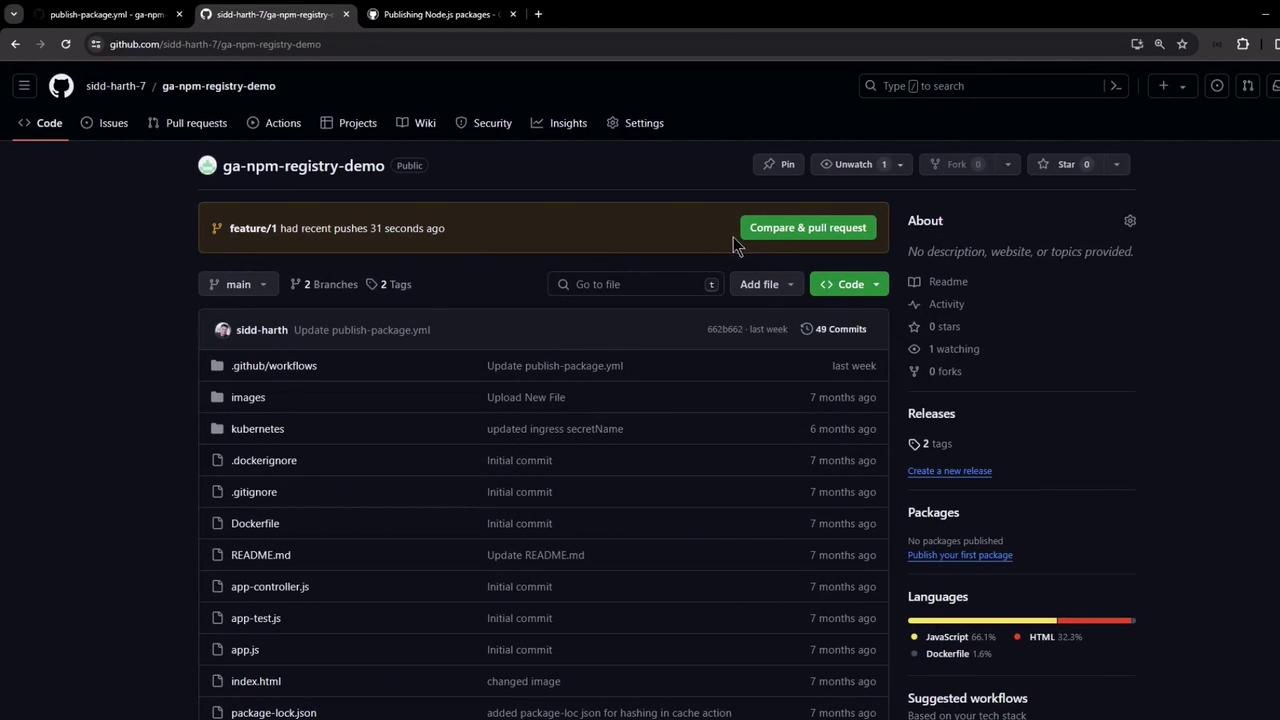Open the browser zoom magnifier icon
The image size is (1280, 720).
[1159, 44]
